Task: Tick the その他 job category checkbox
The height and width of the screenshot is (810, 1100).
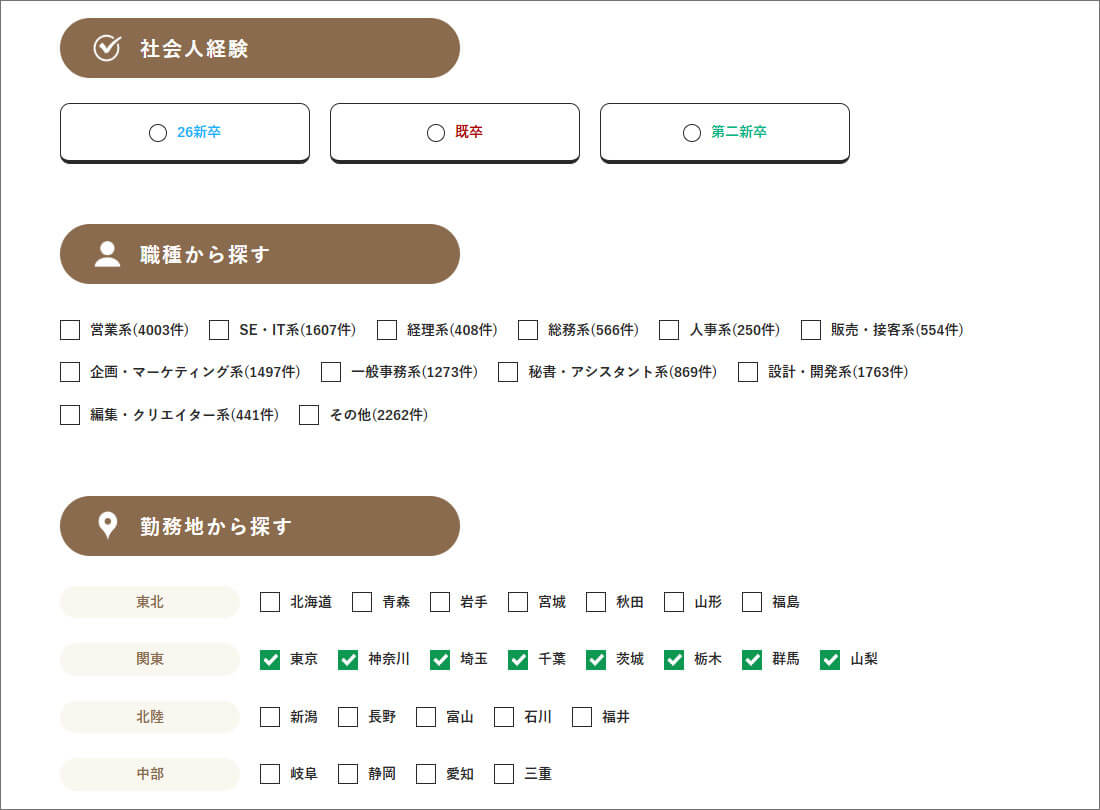Action: [x=309, y=415]
